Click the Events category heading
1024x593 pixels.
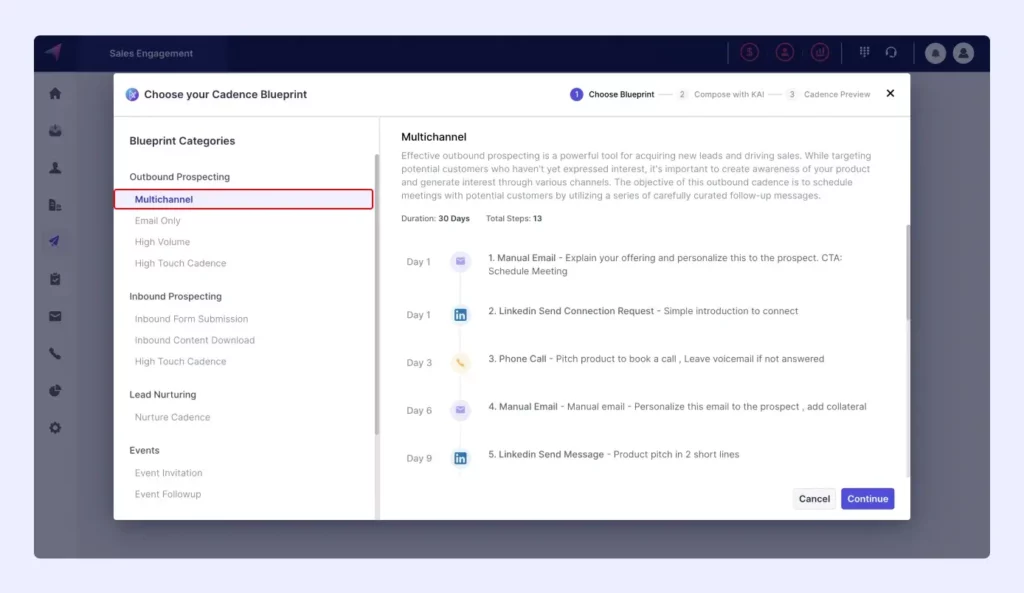(x=144, y=451)
